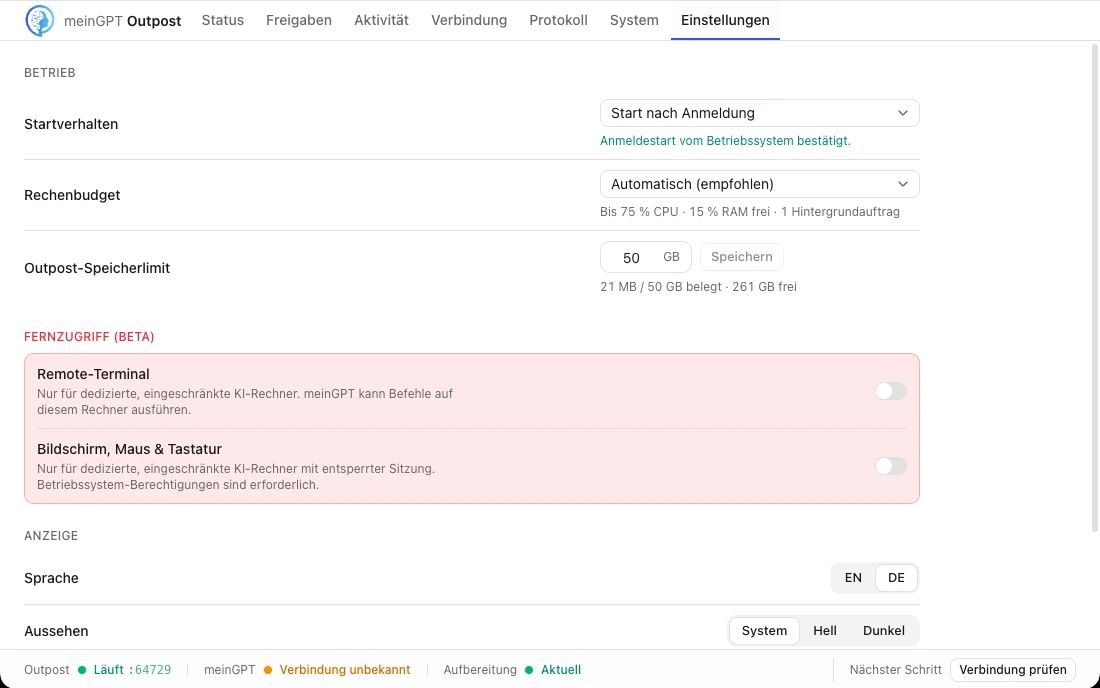Click the green Läuft status dot

coord(82,670)
